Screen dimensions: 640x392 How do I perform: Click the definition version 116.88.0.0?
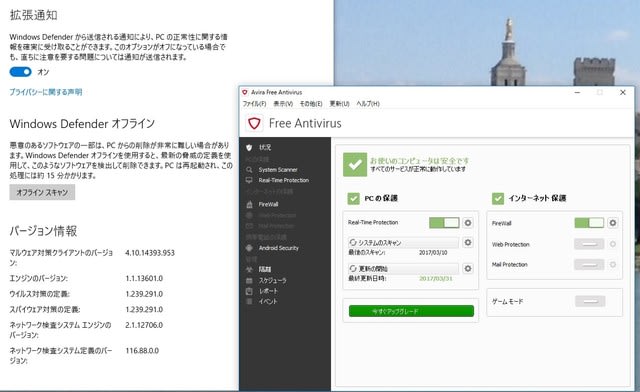click(142, 350)
